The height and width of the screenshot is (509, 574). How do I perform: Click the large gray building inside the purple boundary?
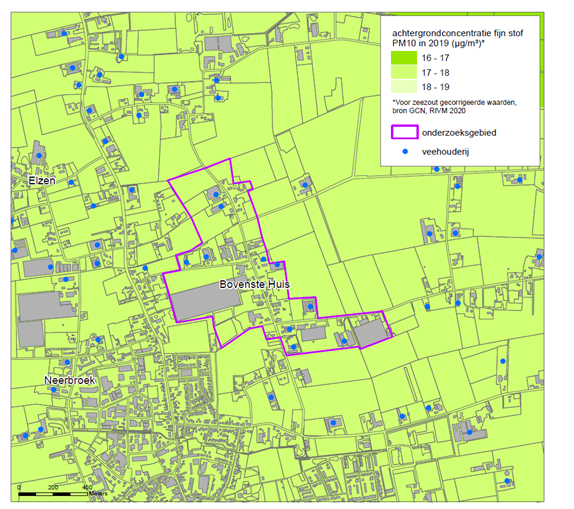click(206, 302)
